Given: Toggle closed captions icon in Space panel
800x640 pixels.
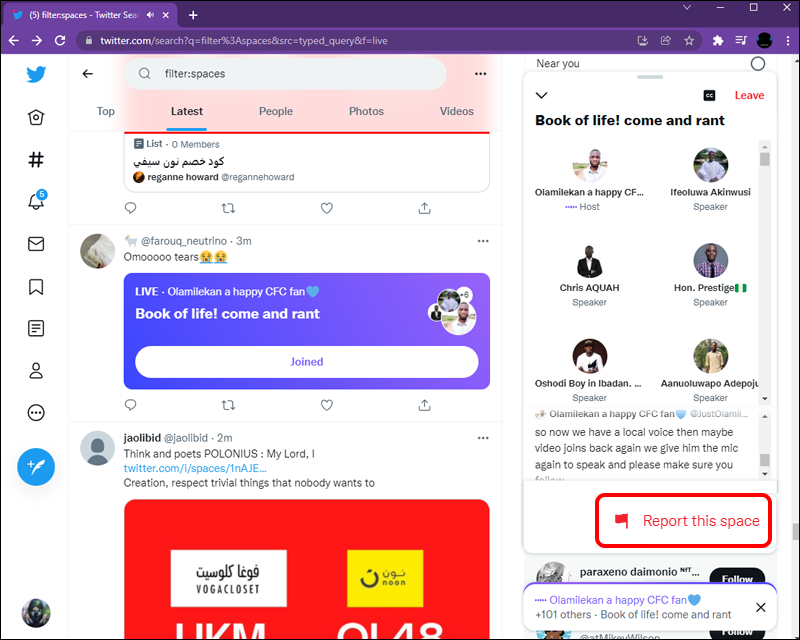Looking at the screenshot, I should 709,95.
